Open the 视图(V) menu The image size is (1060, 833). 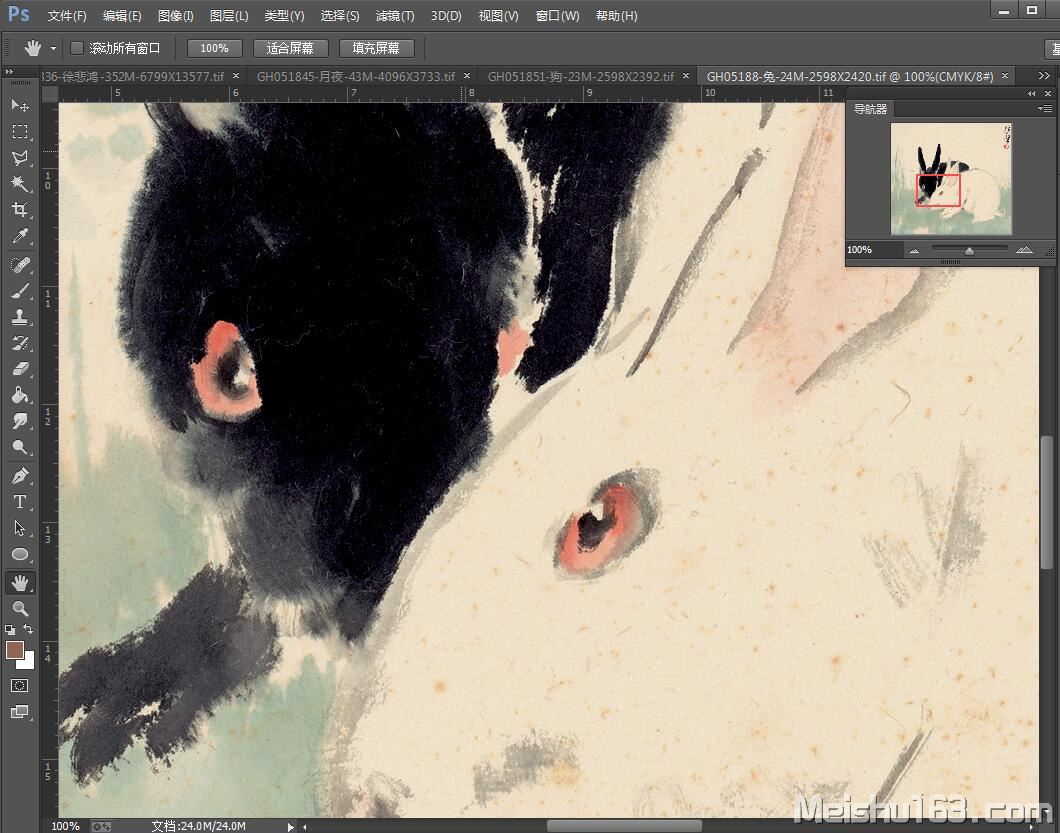498,16
